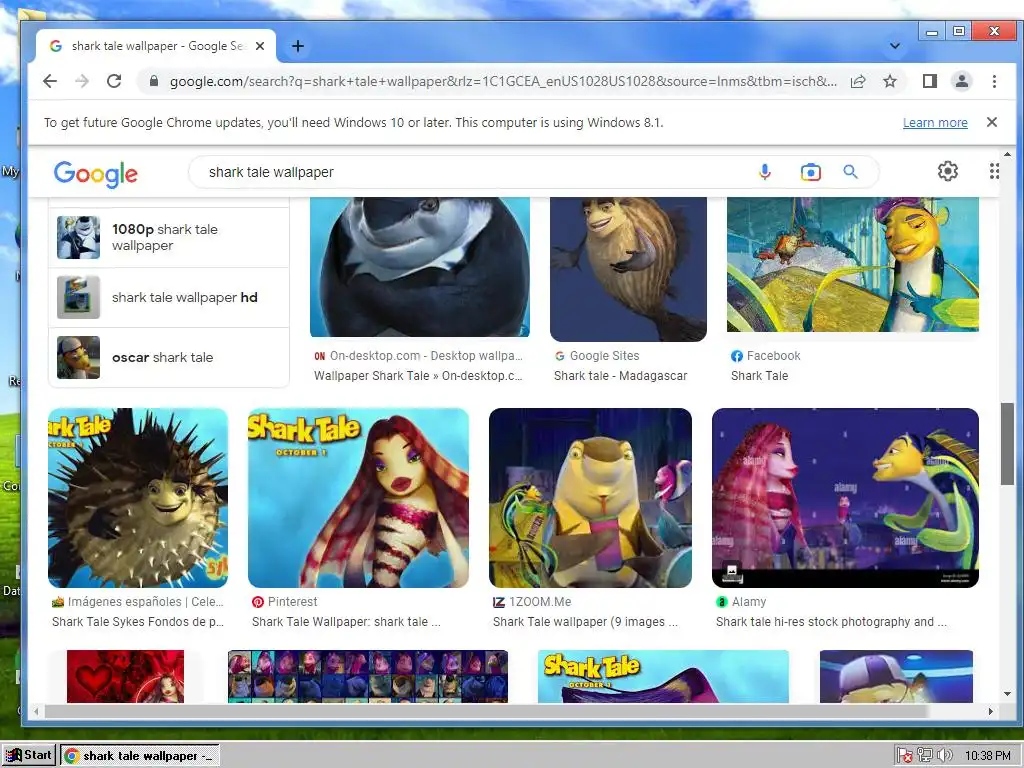This screenshot has width=1024, height=768.
Task: Dismiss the Chrome update notification bar
Action: pos(991,122)
